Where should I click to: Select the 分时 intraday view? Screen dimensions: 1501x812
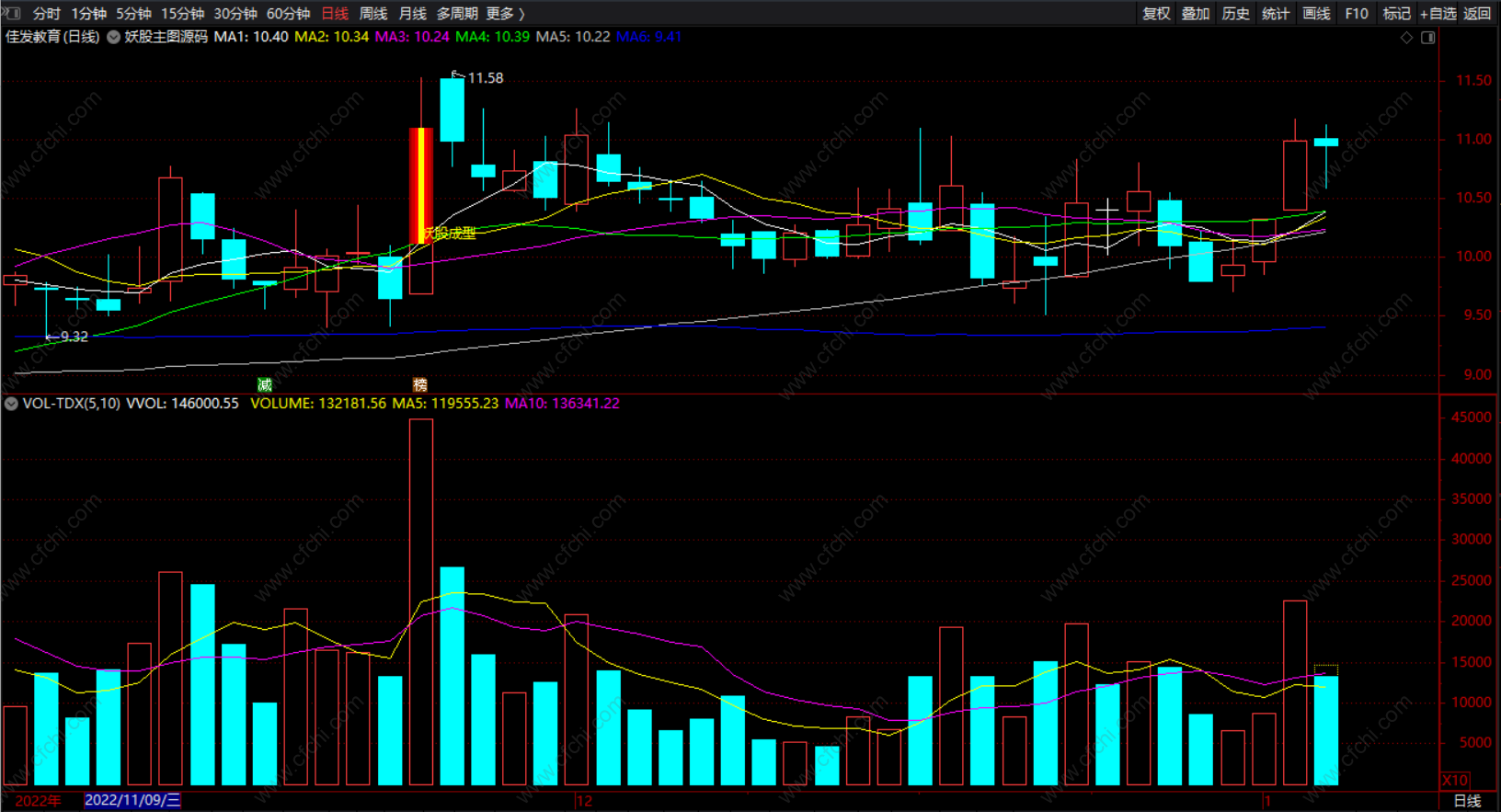[46, 14]
